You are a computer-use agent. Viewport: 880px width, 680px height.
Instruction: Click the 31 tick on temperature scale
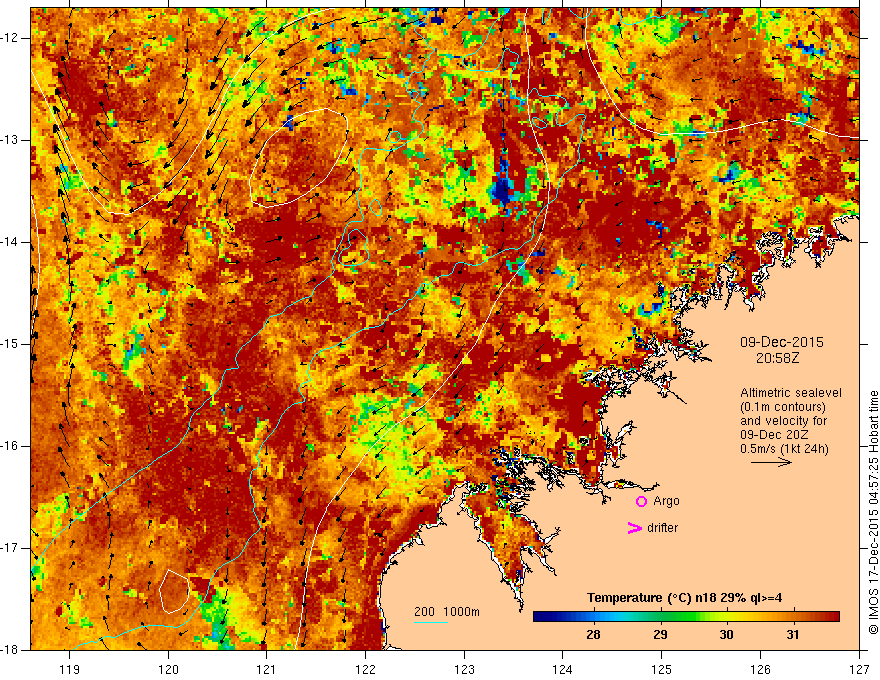tap(792, 635)
